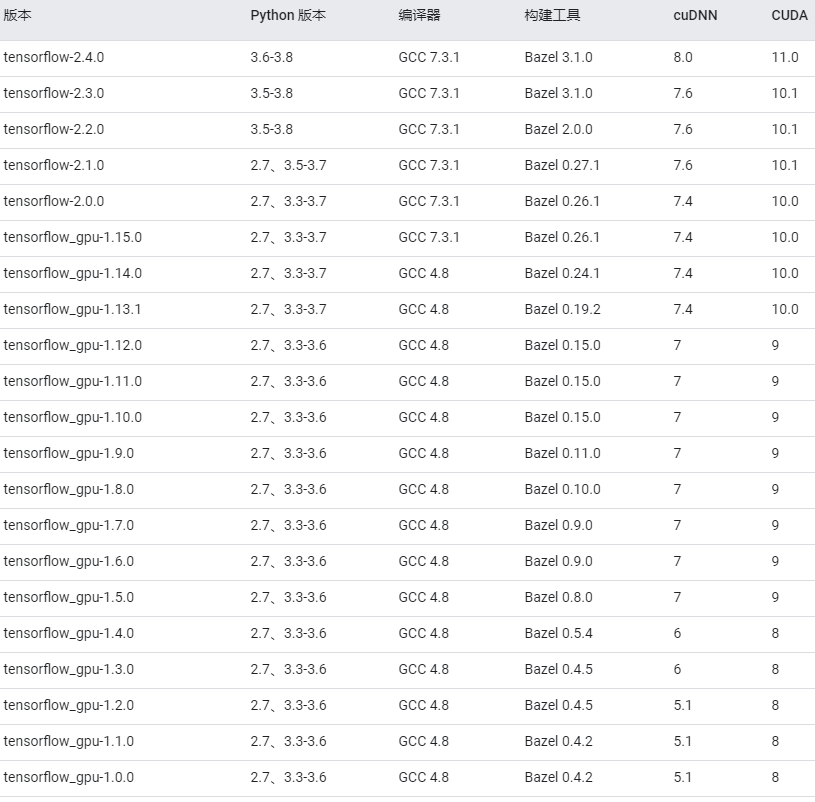Click the 版本 column header
The height and width of the screenshot is (802, 815).
[17, 15]
